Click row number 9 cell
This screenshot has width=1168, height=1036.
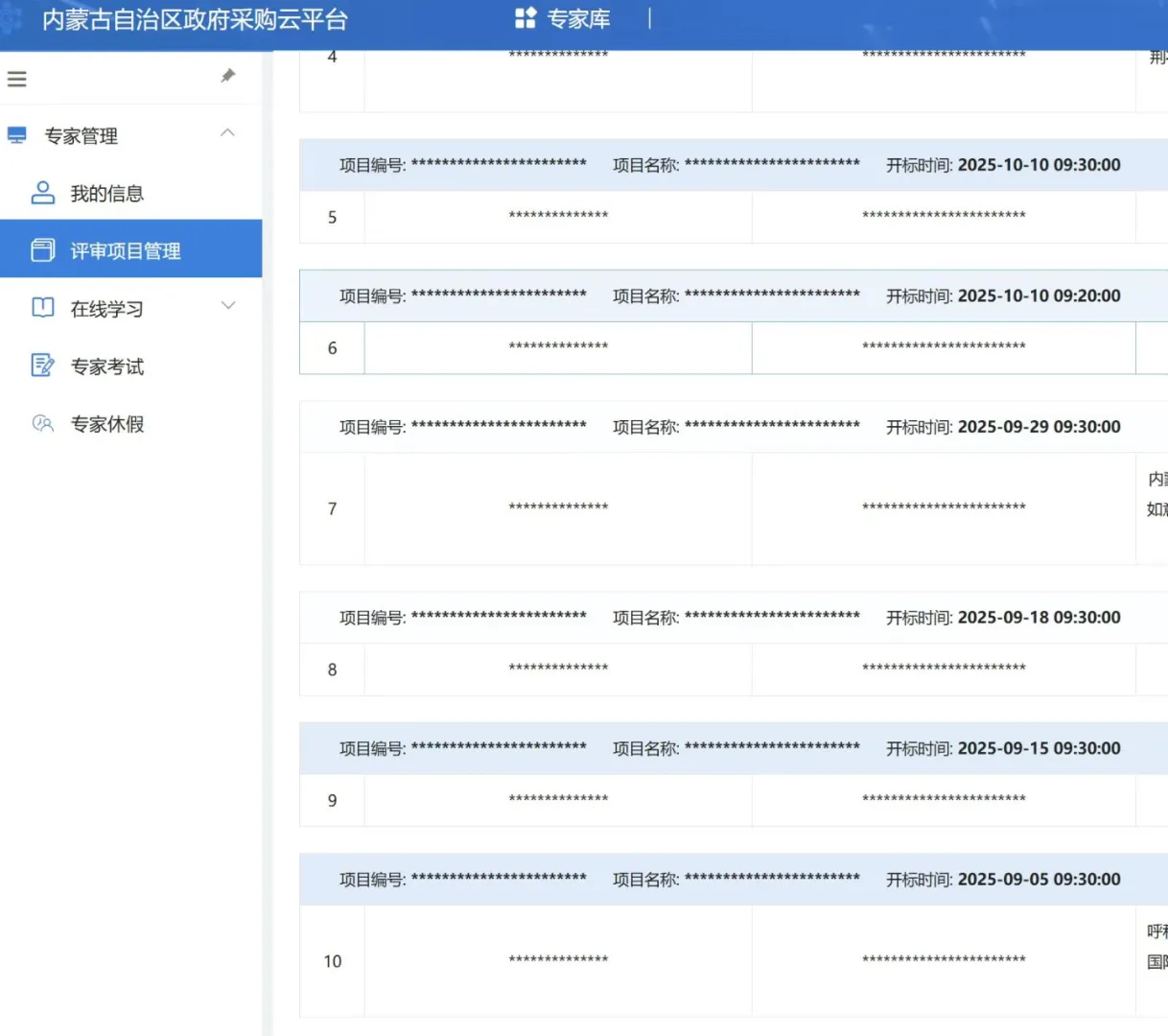332,800
